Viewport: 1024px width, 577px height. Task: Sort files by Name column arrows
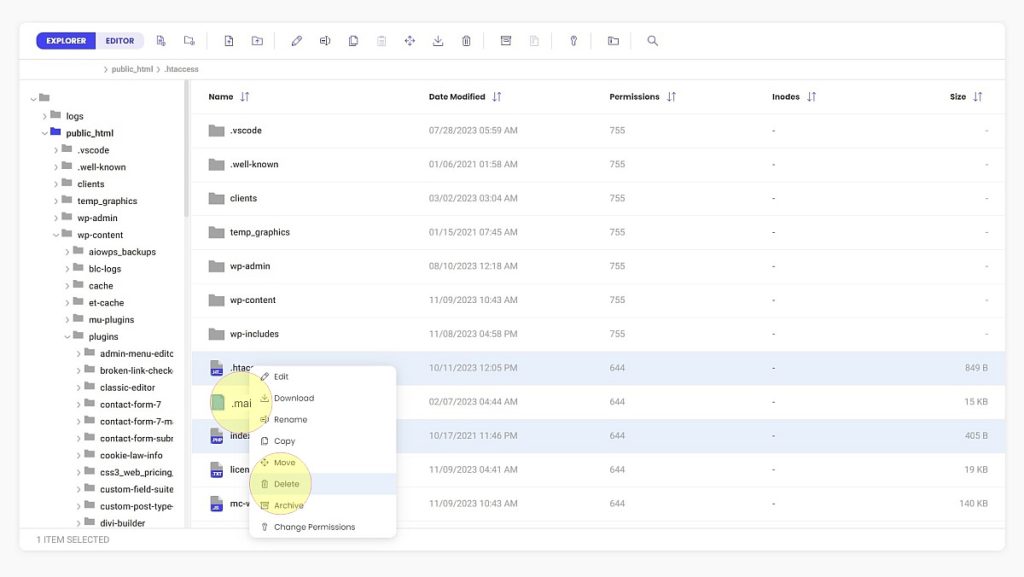[245, 97]
